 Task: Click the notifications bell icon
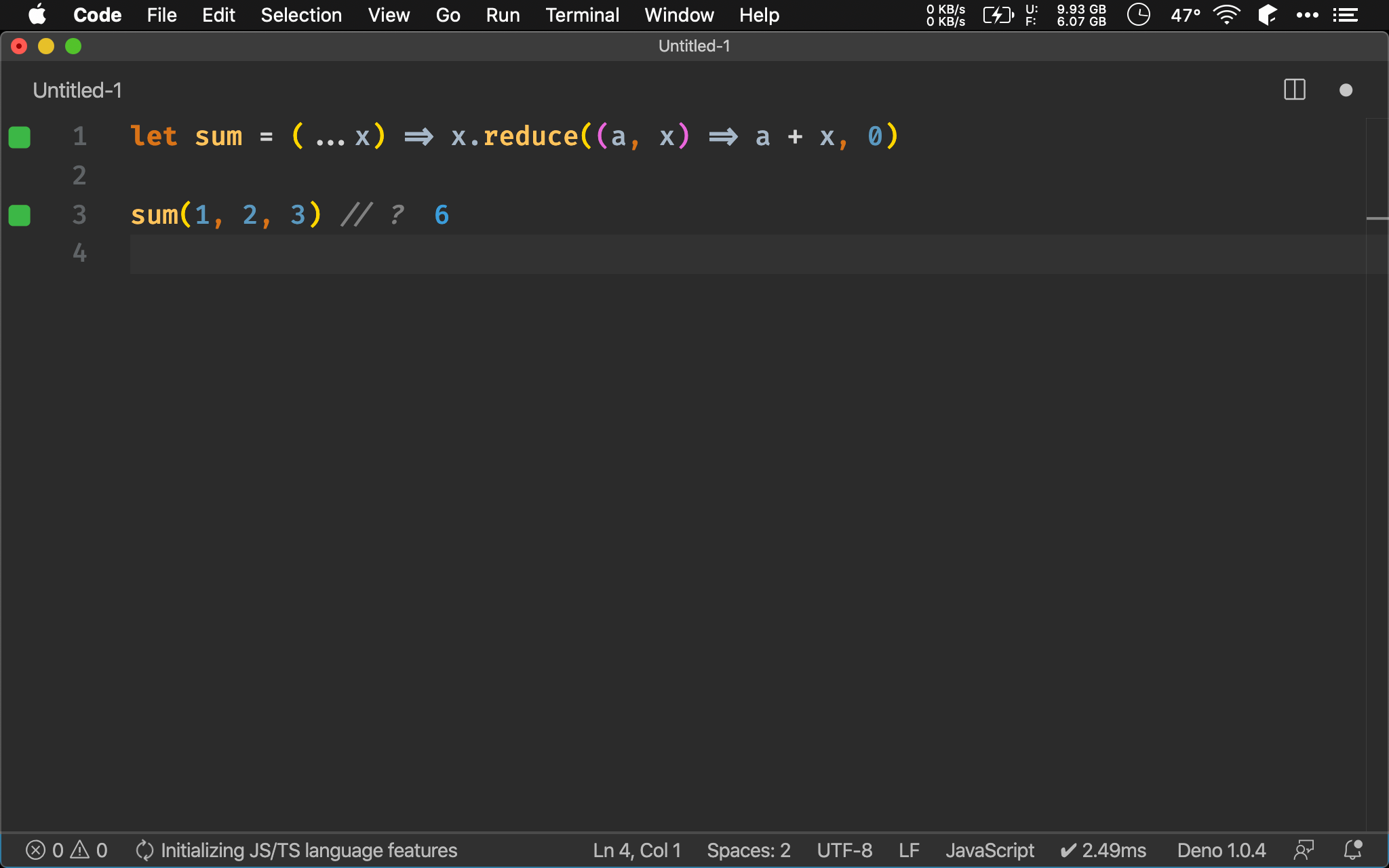(1353, 850)
